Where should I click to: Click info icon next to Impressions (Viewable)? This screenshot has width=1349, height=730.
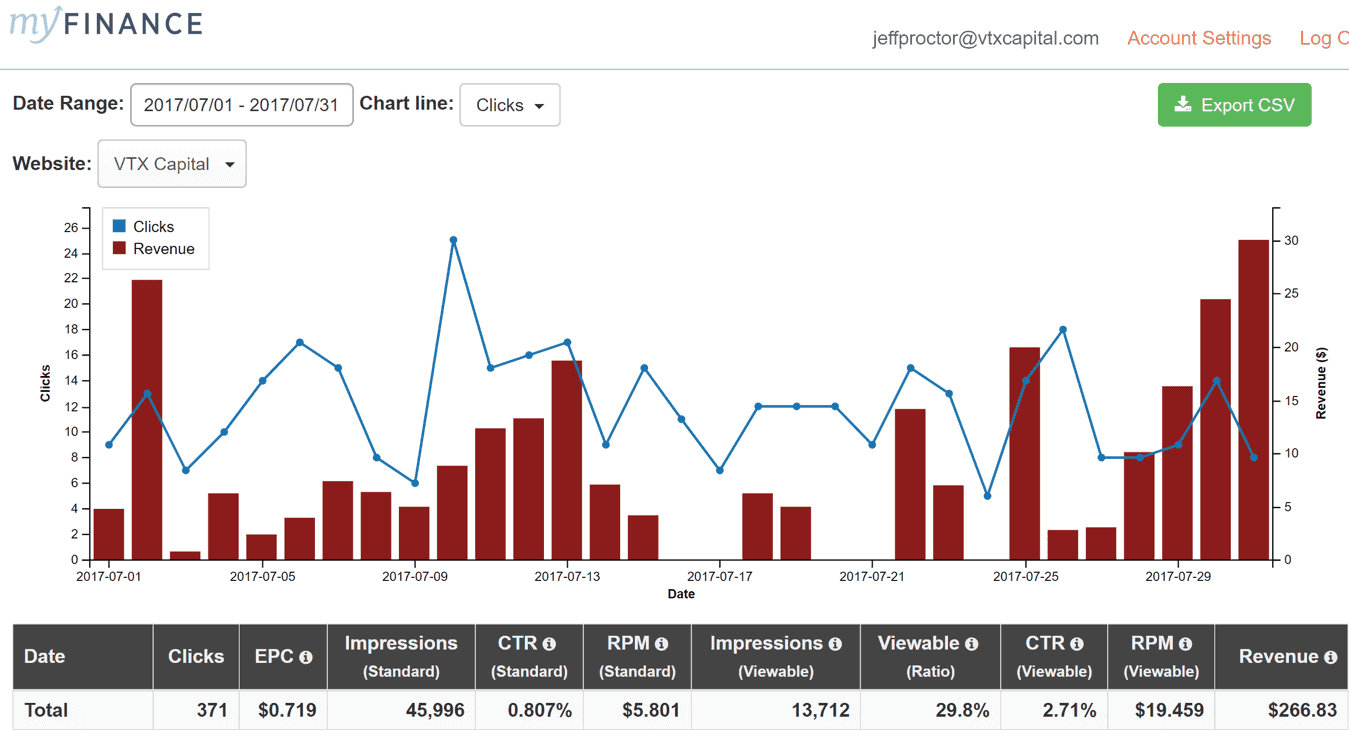point(835,645)
